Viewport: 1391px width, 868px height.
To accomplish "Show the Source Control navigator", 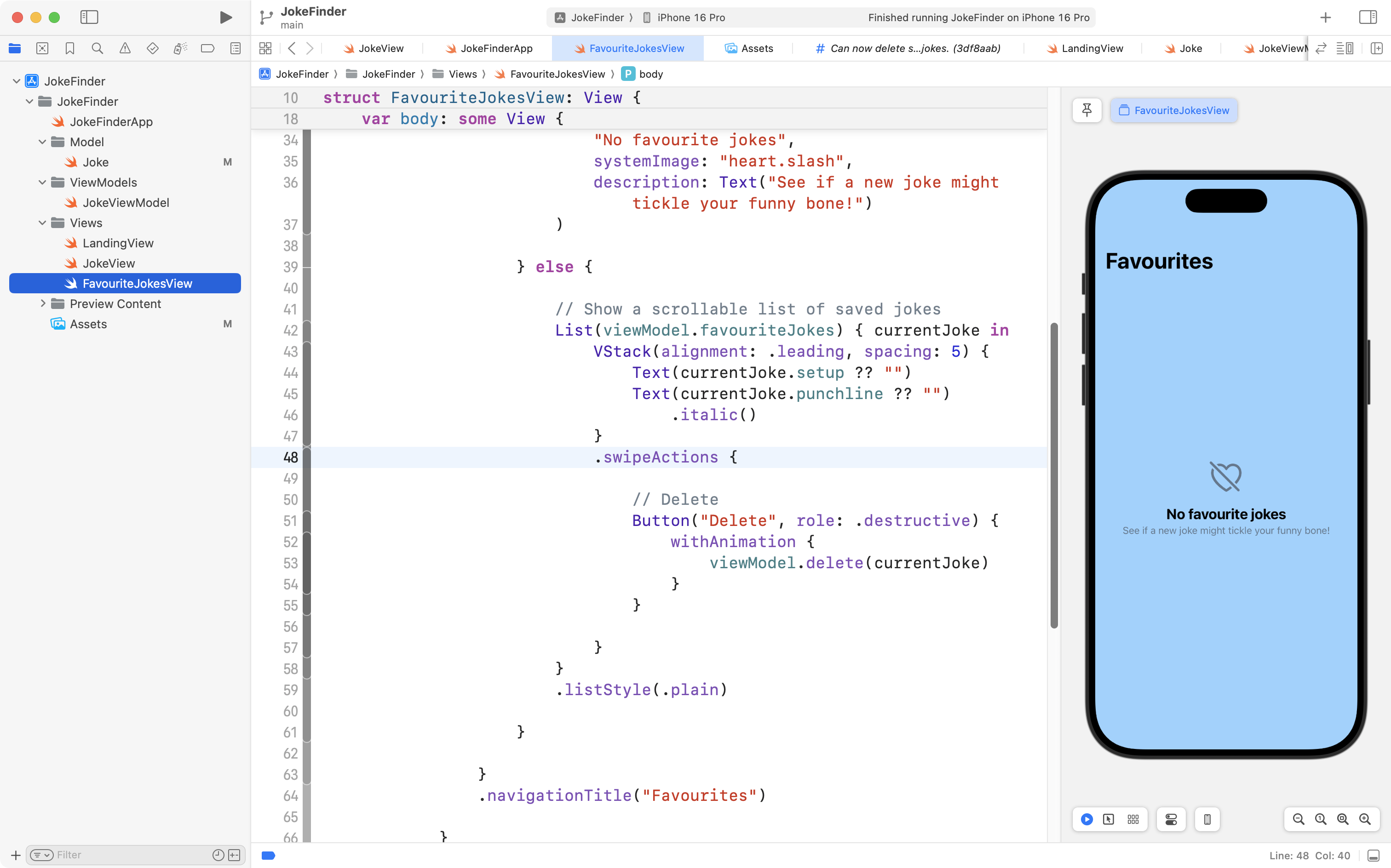I will [42, 48].
